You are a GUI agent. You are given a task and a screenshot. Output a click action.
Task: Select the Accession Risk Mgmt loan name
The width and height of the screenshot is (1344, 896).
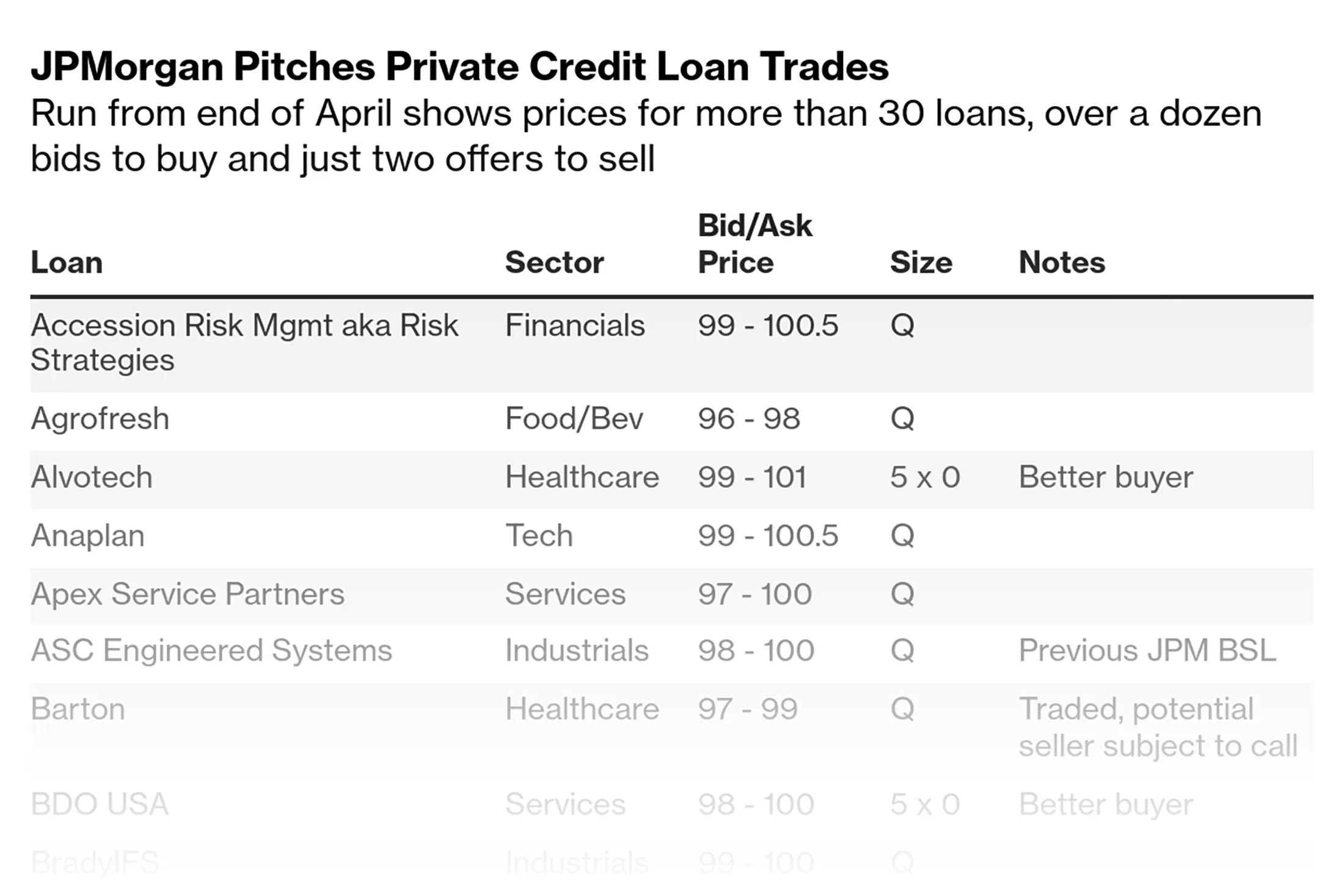[244, 342]
